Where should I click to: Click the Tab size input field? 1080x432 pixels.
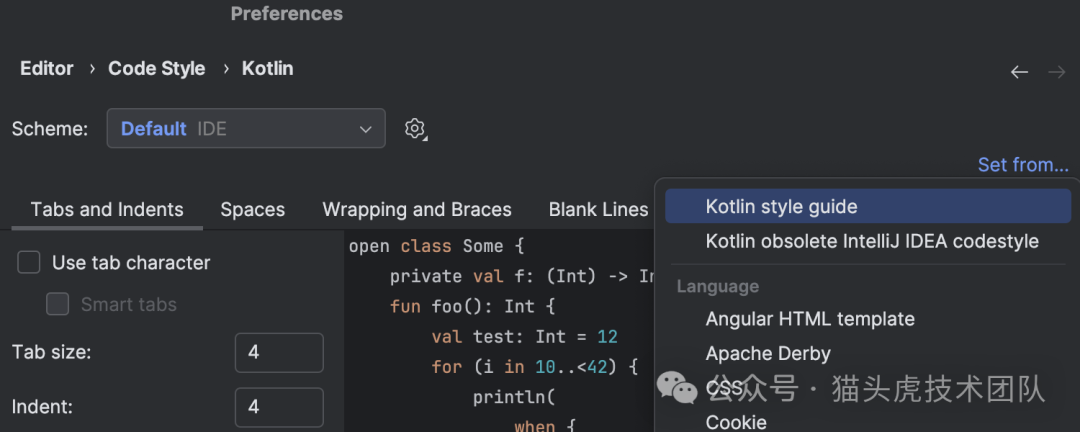(x=279, y=353)
